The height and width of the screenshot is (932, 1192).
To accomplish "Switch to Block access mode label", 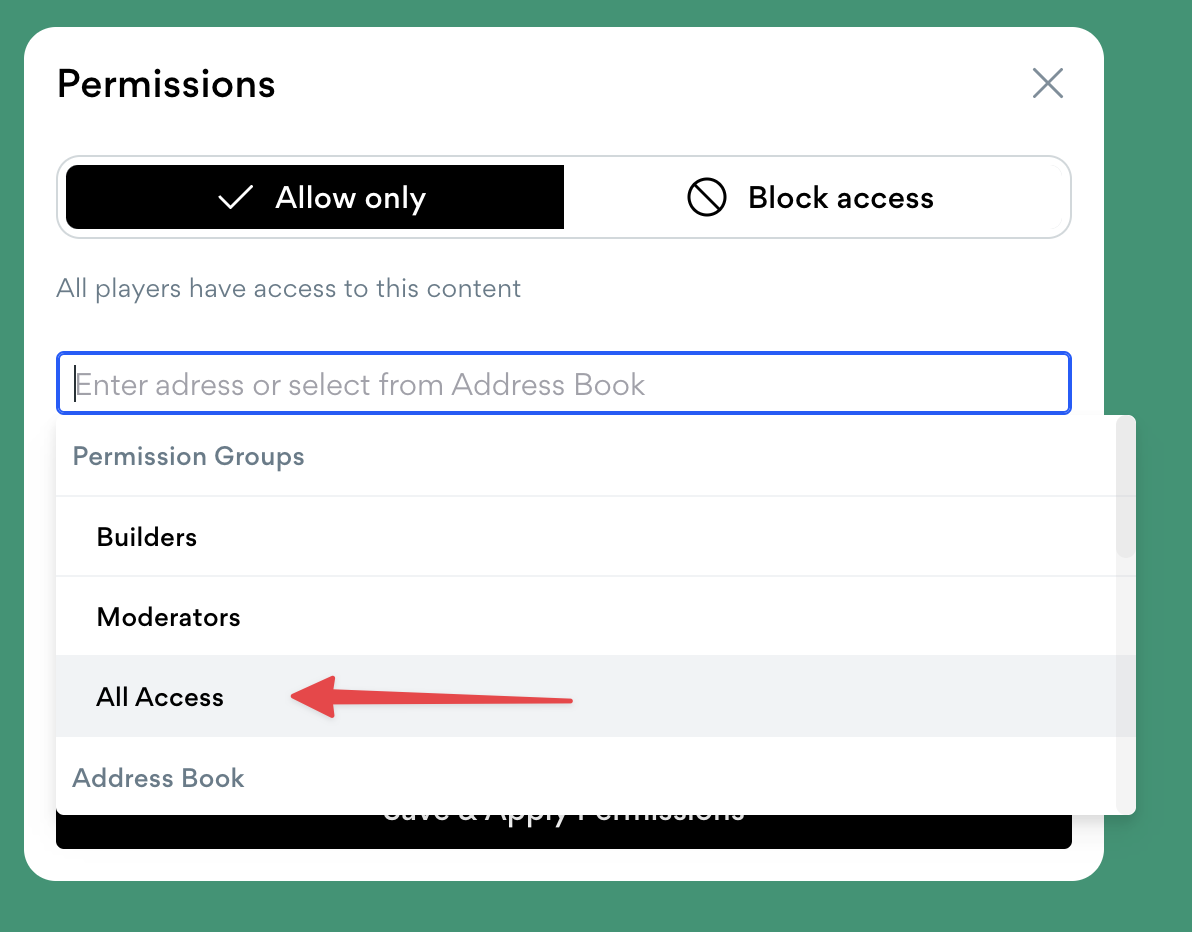I will (x=840, y=198).
